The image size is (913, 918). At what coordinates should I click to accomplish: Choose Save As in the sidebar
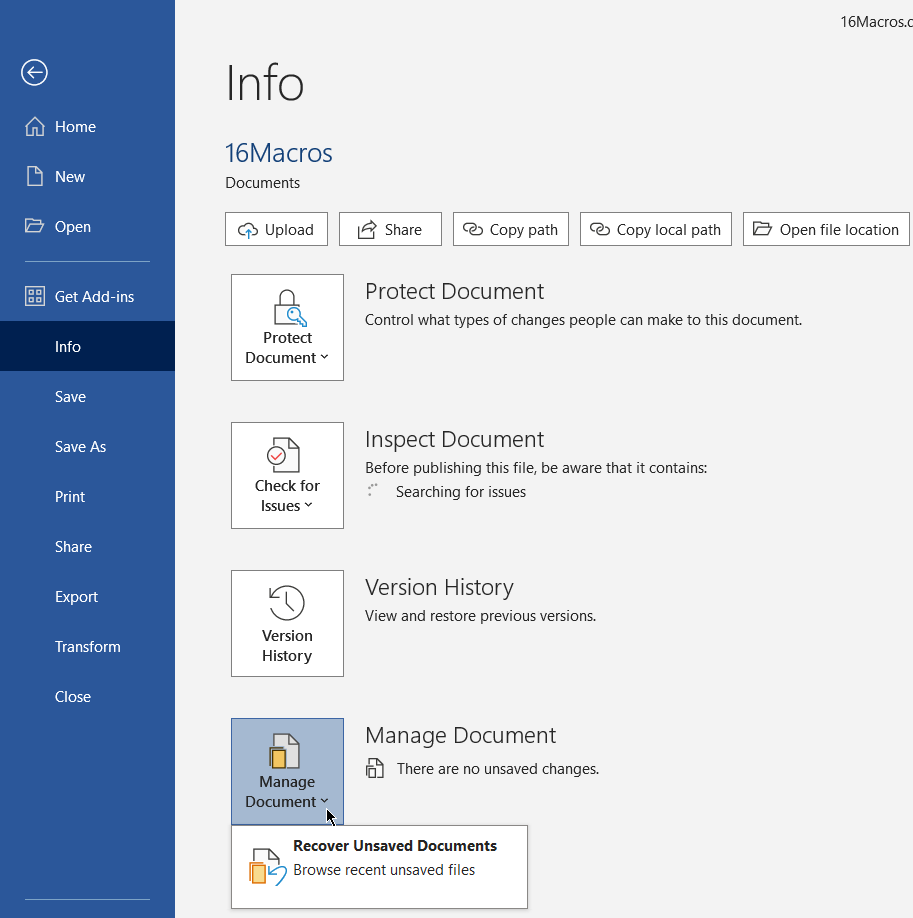coord(87,446)
